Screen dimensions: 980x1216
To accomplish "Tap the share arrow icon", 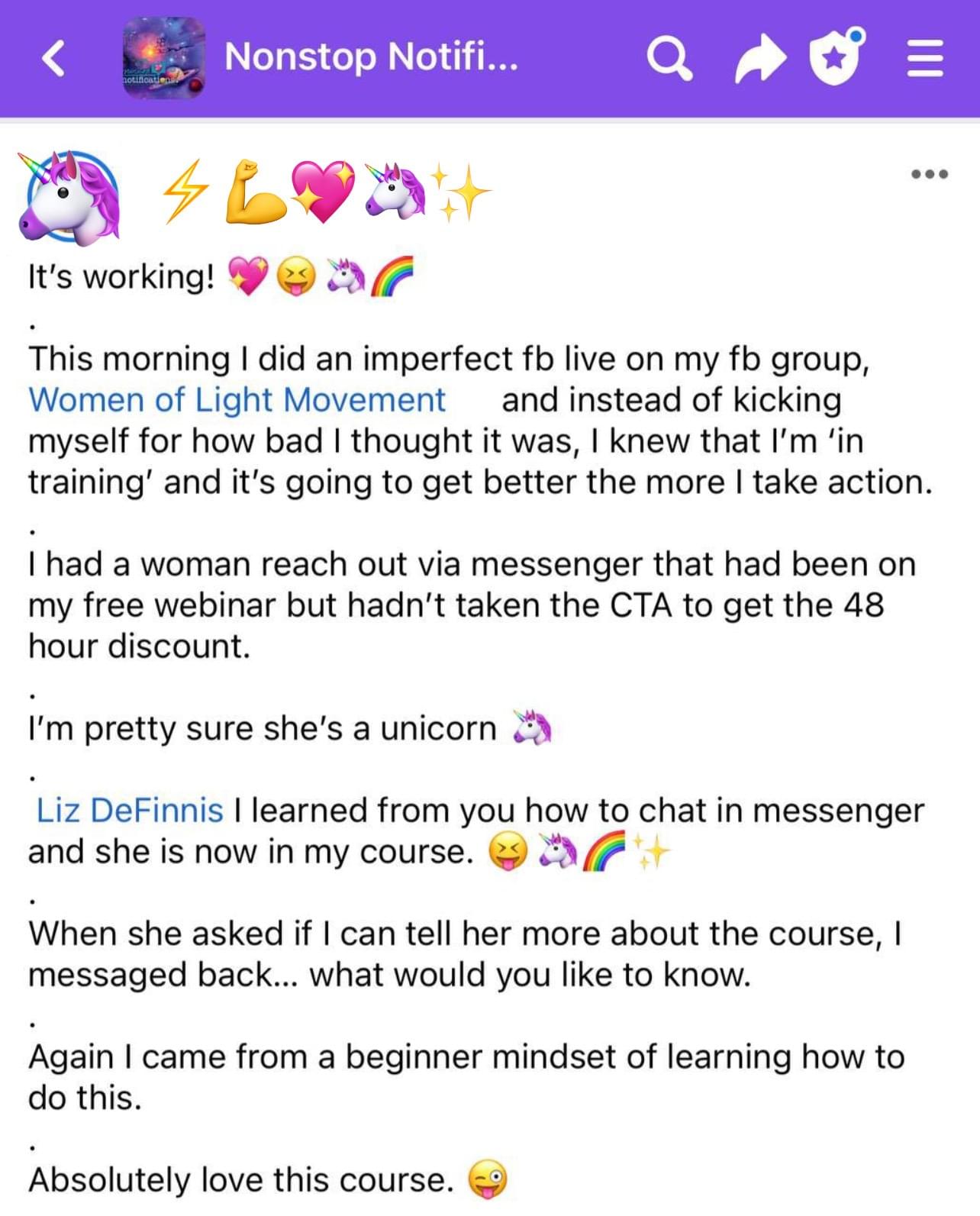I will click(x=760, y=60).
